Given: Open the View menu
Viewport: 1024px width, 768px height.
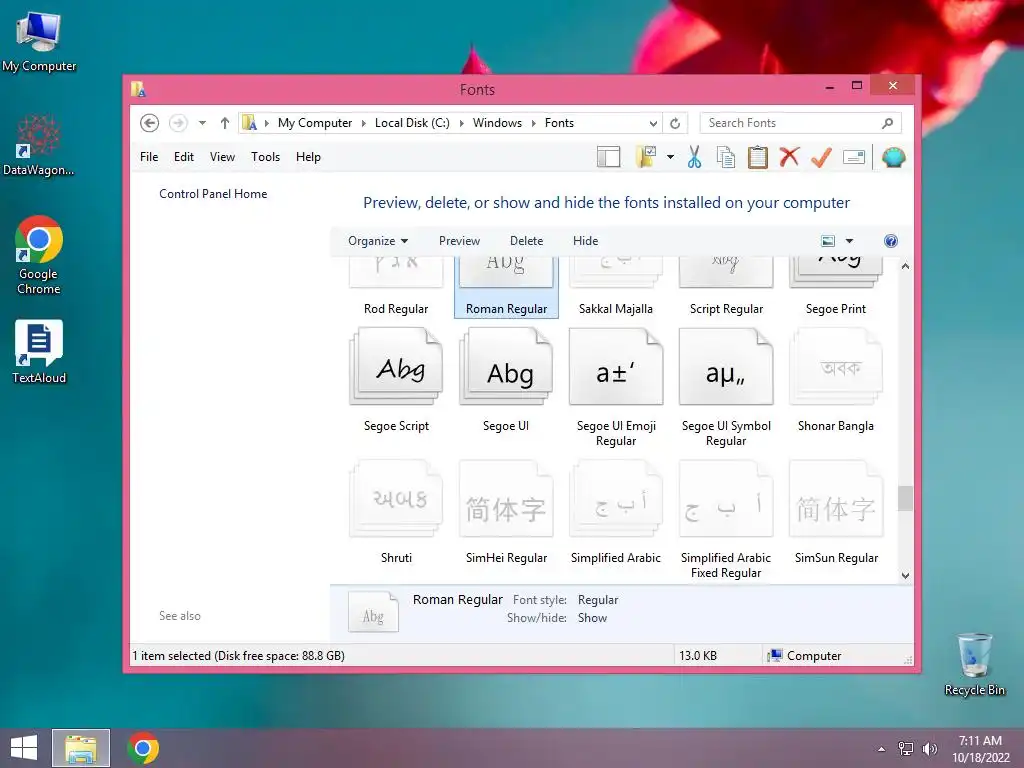Looking at the screenshot, I should (x=222, y=157).
